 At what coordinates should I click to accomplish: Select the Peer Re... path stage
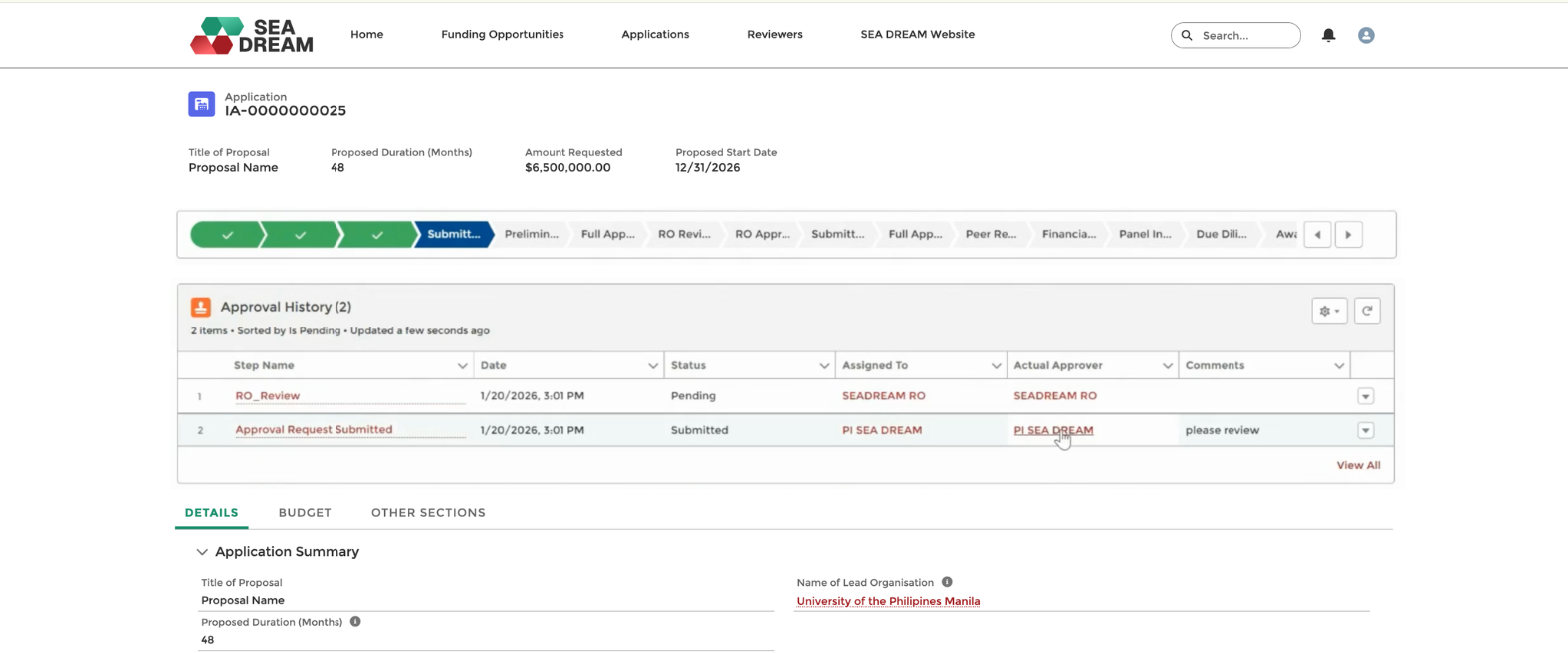[992, 235]
